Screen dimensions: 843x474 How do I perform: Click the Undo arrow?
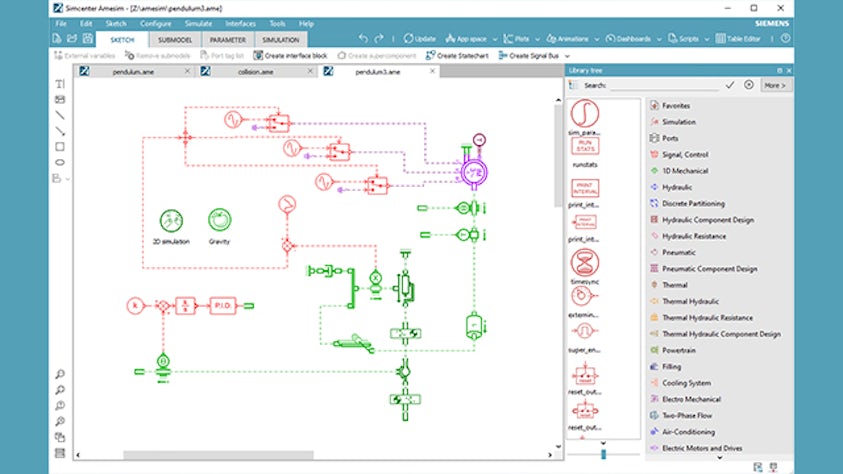(x=363, y=39)
